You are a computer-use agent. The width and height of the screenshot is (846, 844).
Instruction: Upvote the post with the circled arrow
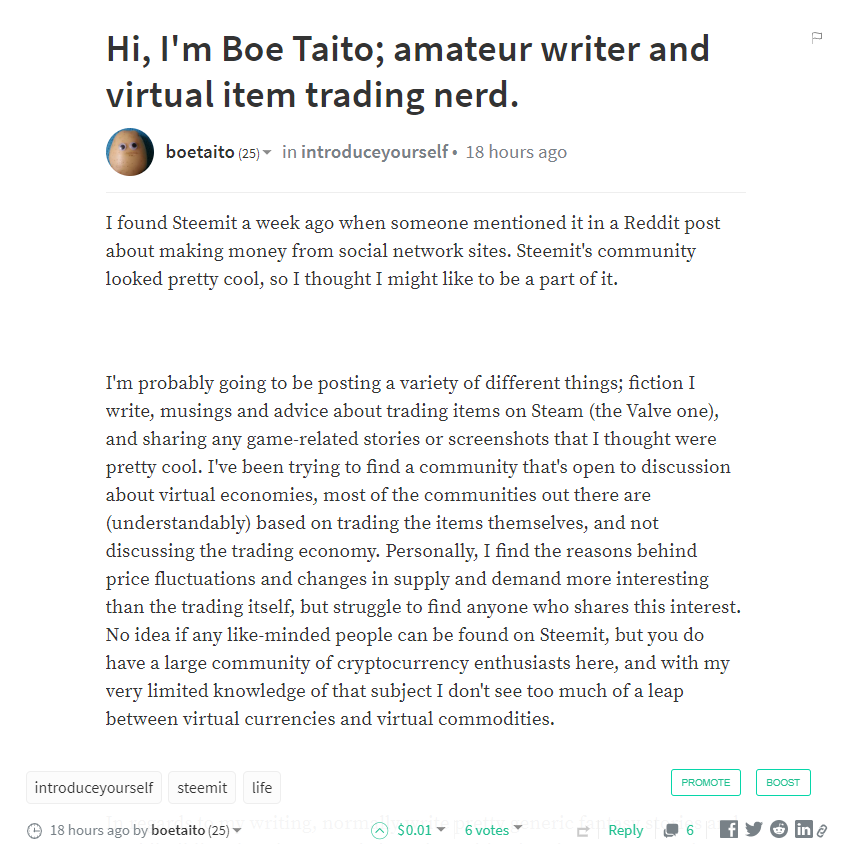coord(379,830)
